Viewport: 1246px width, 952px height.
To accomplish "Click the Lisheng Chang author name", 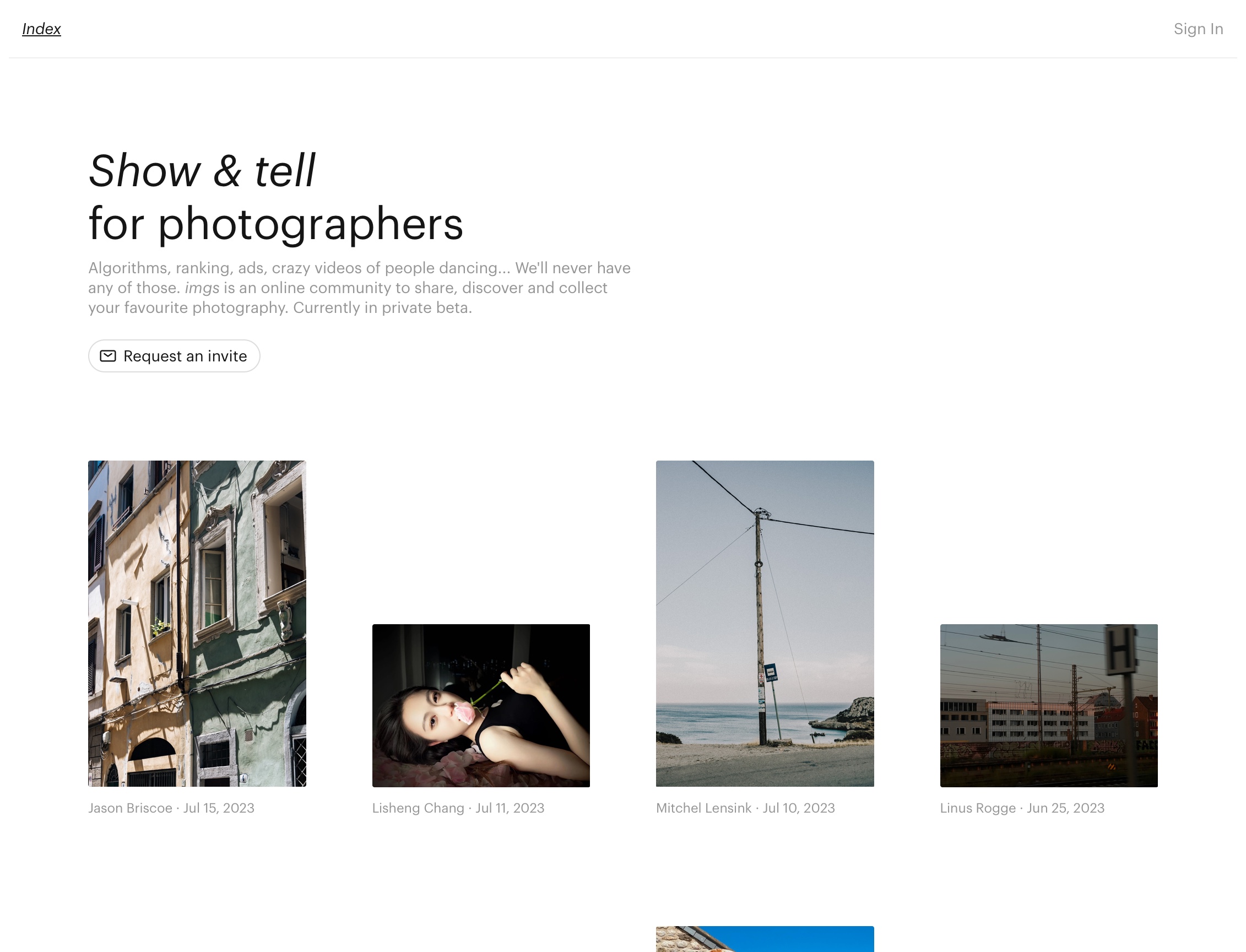I will pyautogui.click(x=418, y=808).
